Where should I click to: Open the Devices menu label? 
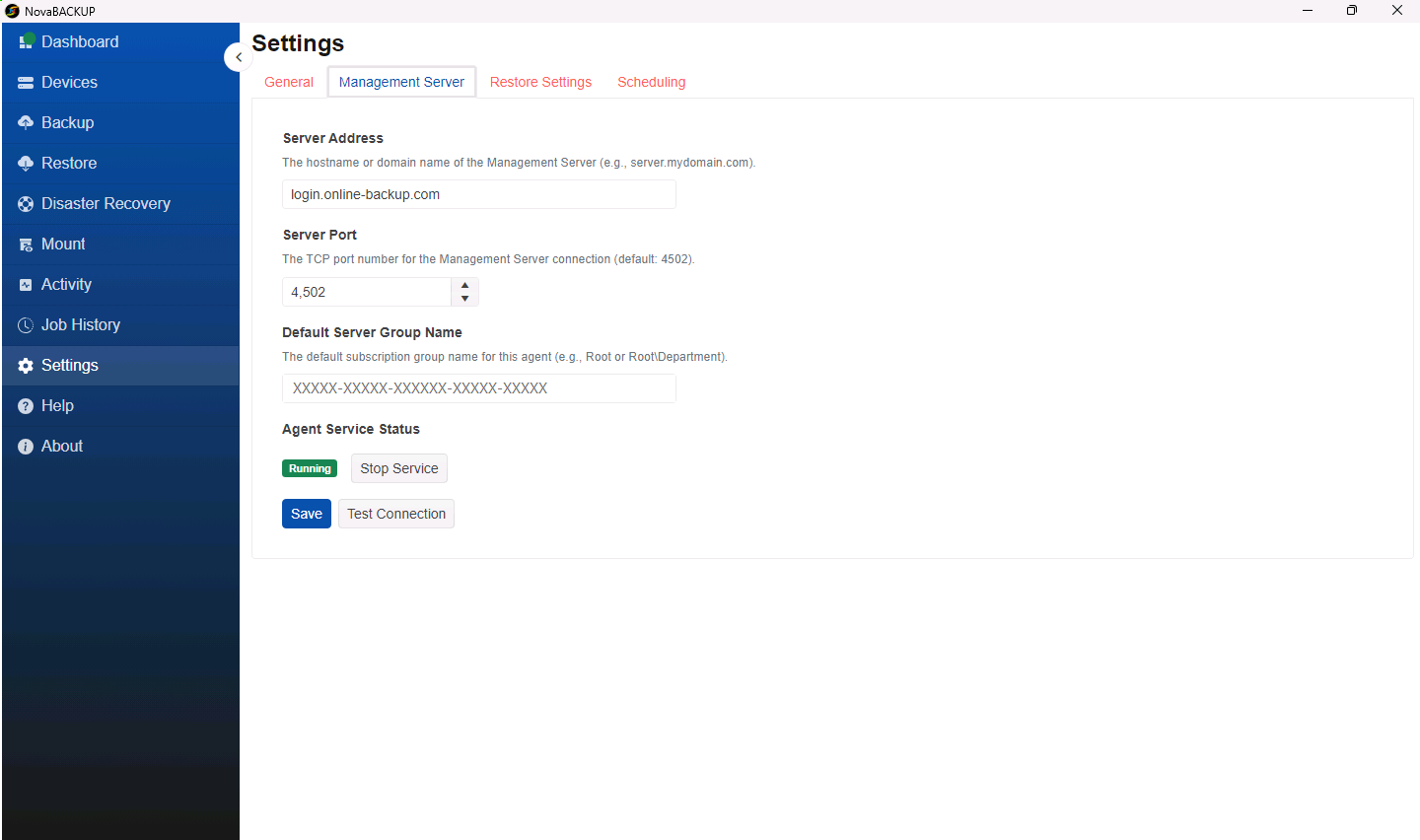pyautogui.click(x=69, y=82)
